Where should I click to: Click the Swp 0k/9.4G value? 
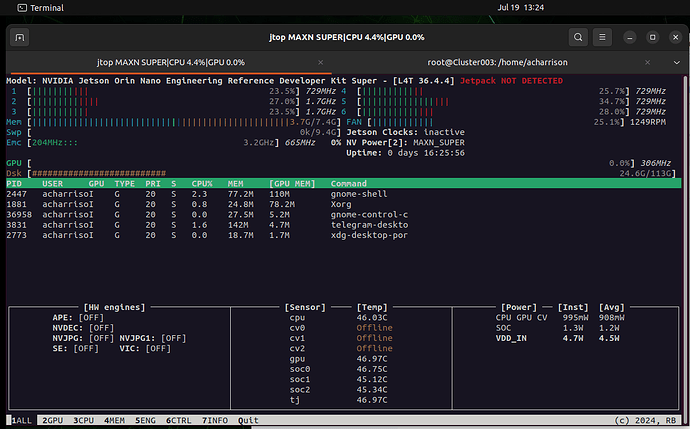[x=318, y=132]
